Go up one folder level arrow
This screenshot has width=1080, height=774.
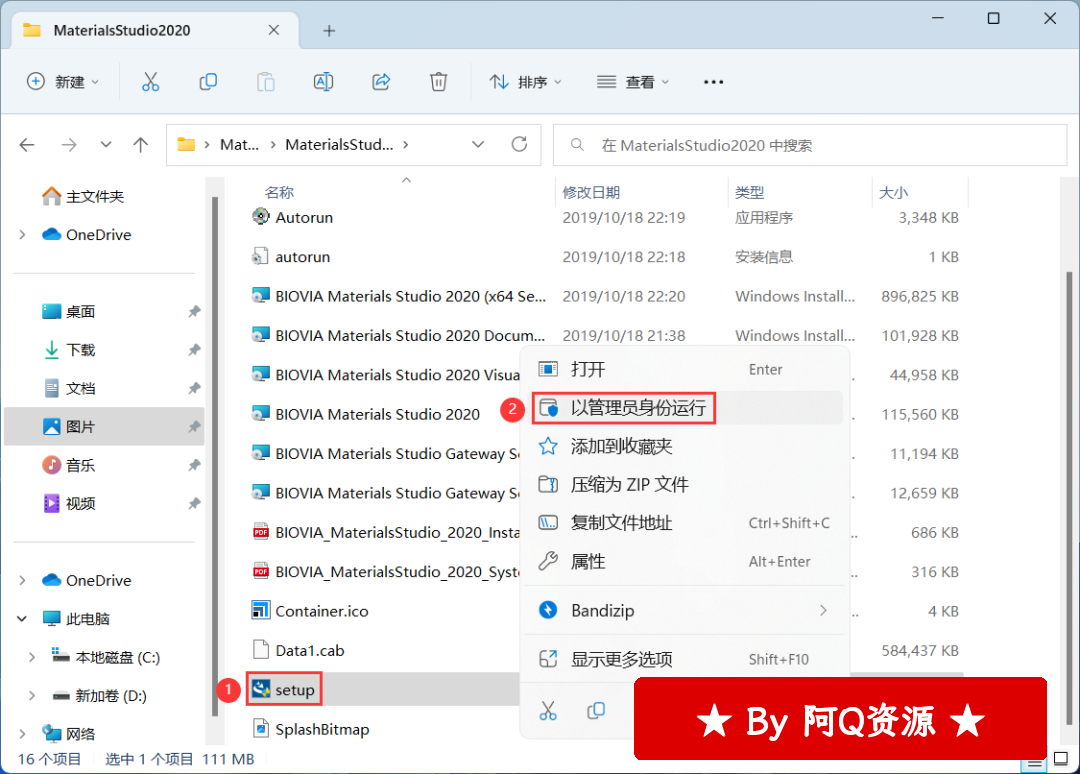coord(141,145)
